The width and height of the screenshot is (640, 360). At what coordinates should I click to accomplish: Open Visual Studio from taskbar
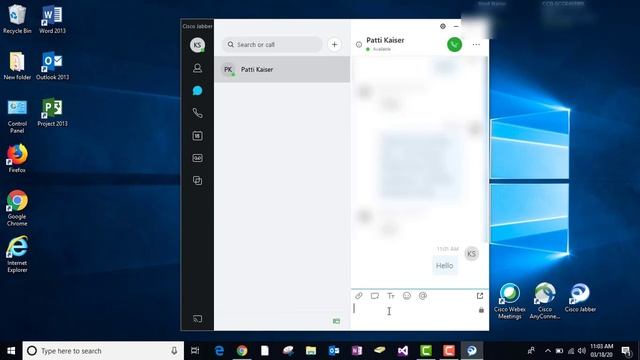pyautogui.click(x=403, y=351)
